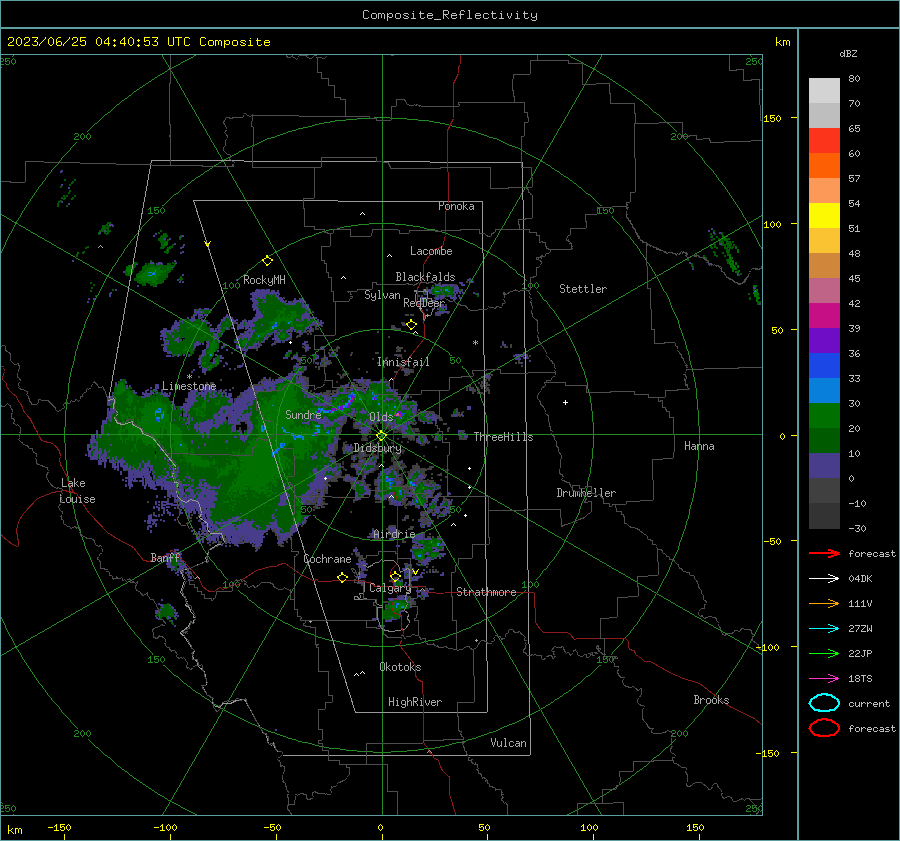This screenshot has width=900, height=841.
Task: Select the cyan current ellipse icon
Action: (824, 703)
